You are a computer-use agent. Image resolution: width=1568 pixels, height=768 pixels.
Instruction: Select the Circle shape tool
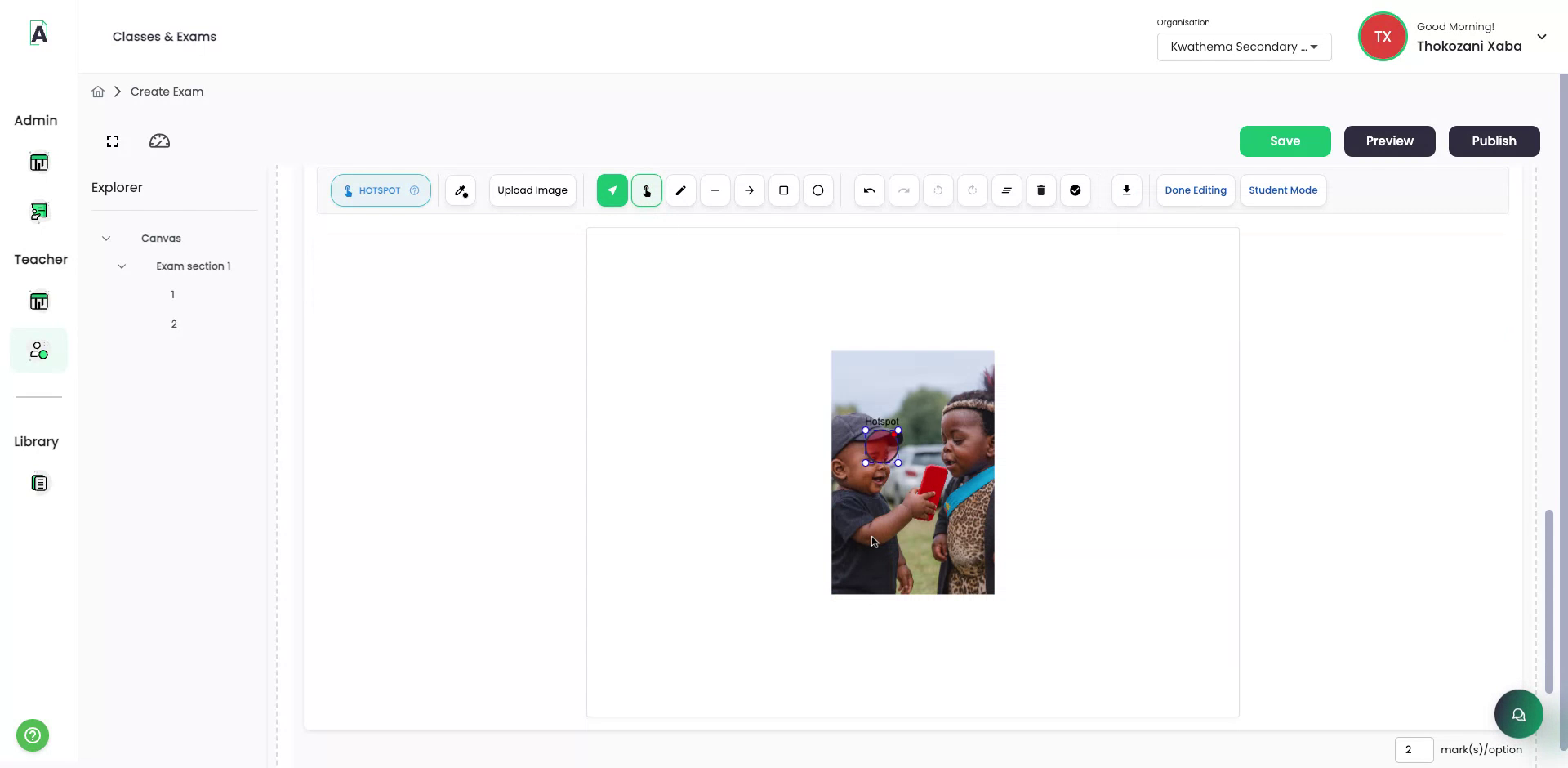tap(817, 190)
